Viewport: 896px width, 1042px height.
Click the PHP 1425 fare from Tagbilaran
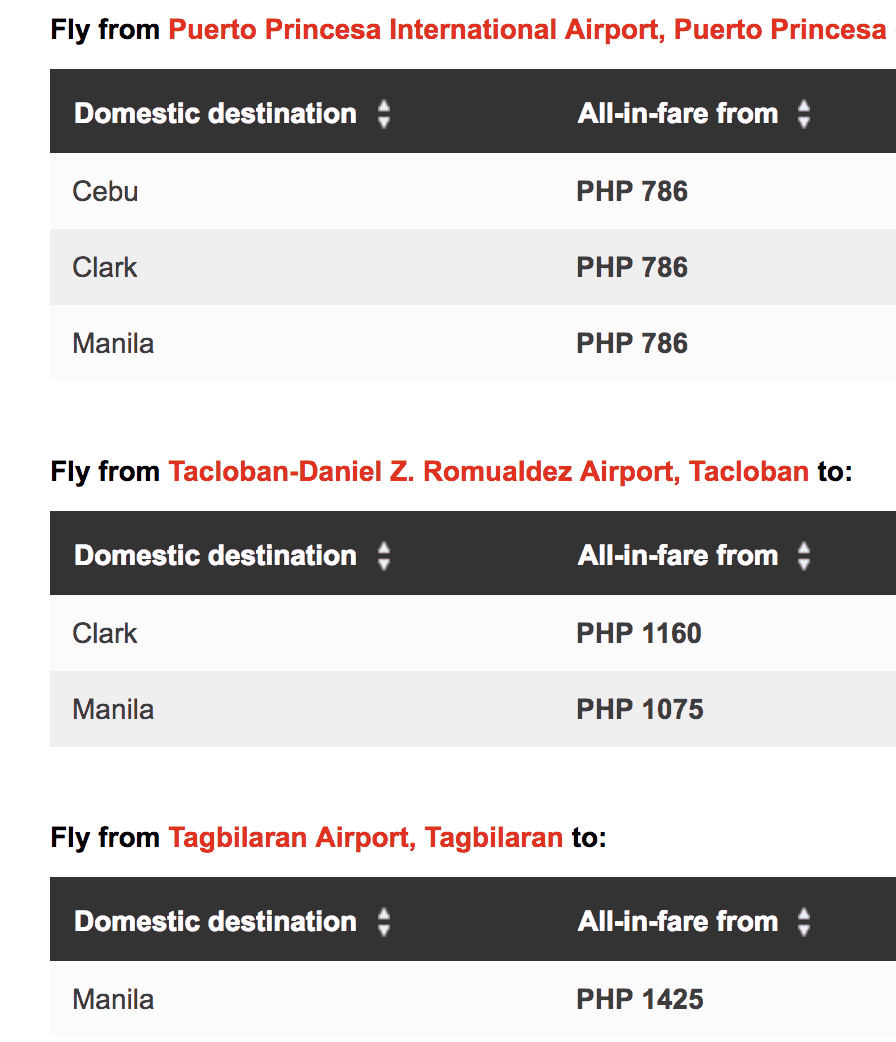(x=640, y=999)
